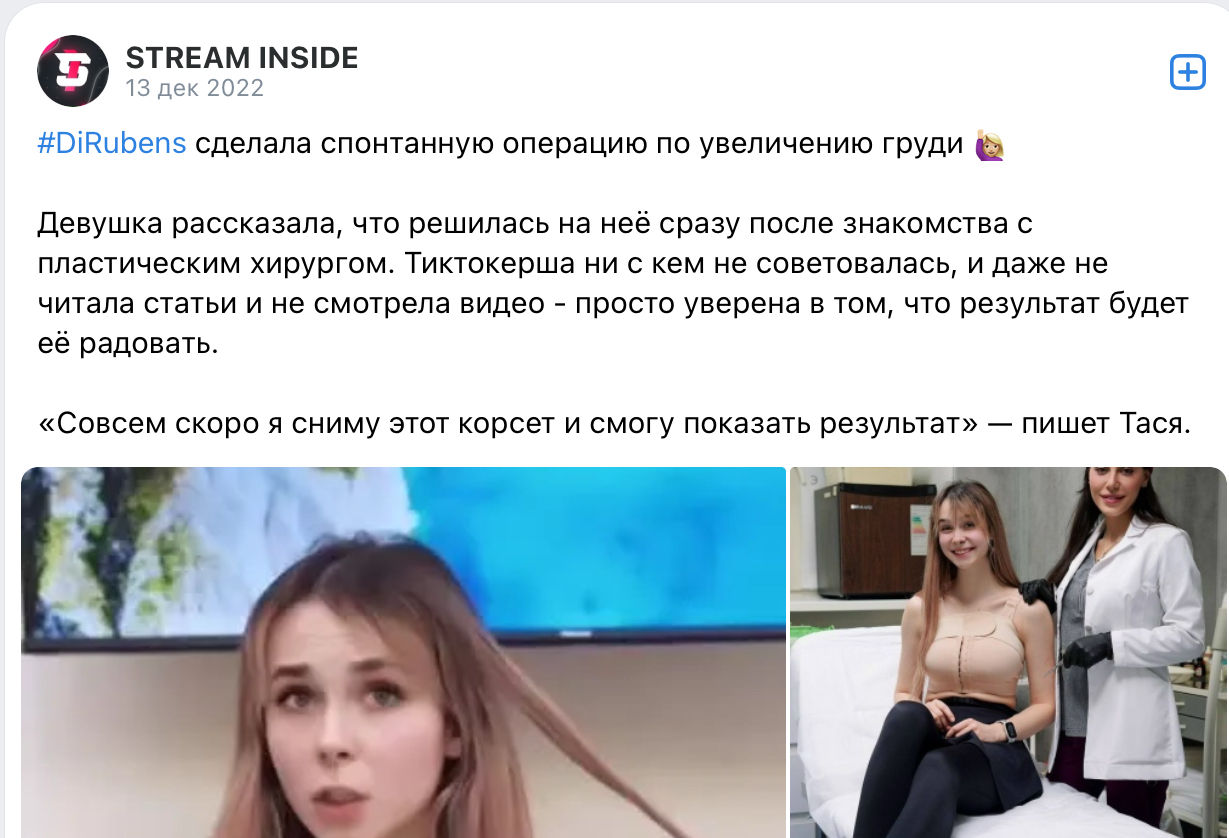
Task: Open the STREAM INSIDE channel name
Action: (x=242, y=58)
